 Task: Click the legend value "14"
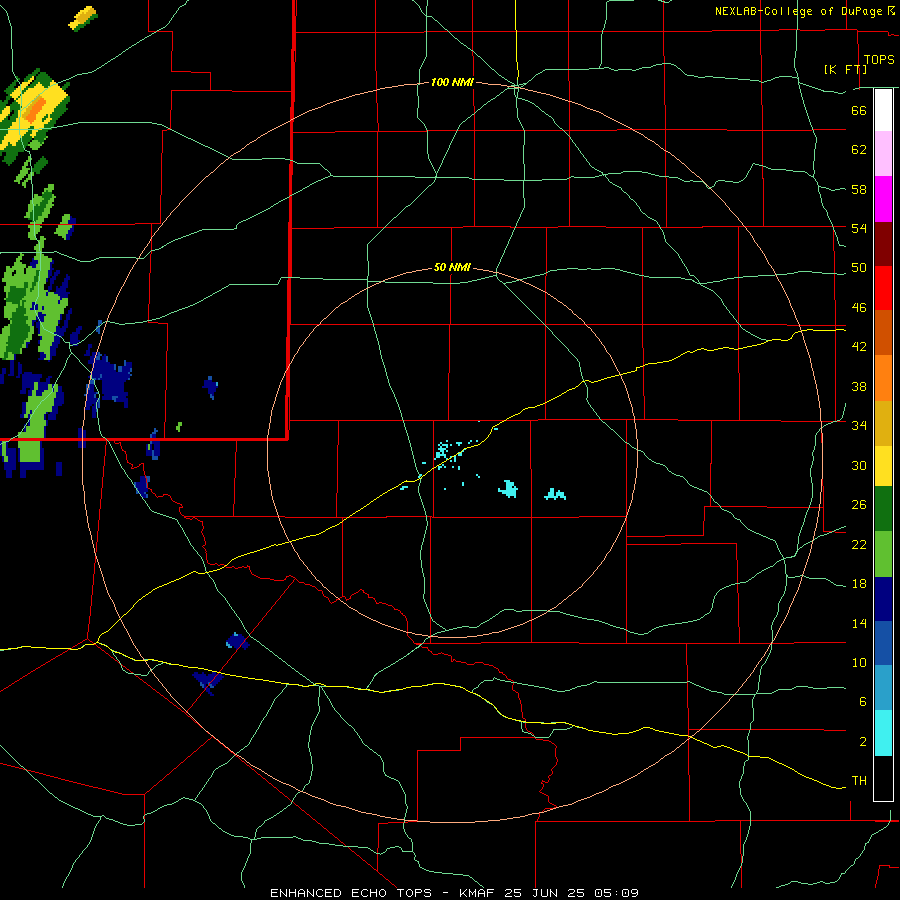pos(859,623)
